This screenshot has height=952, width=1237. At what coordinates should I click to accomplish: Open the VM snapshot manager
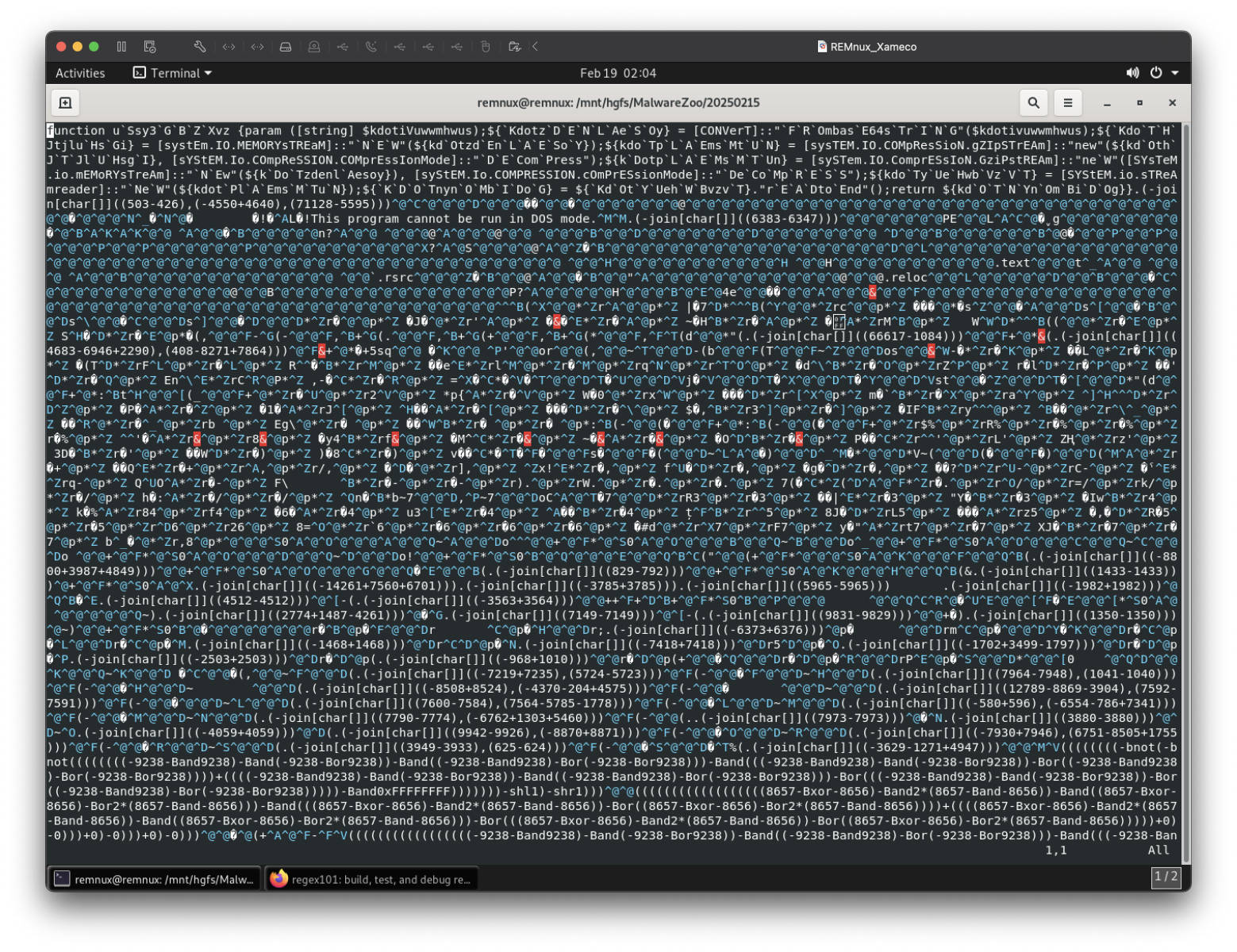(150, 47)
